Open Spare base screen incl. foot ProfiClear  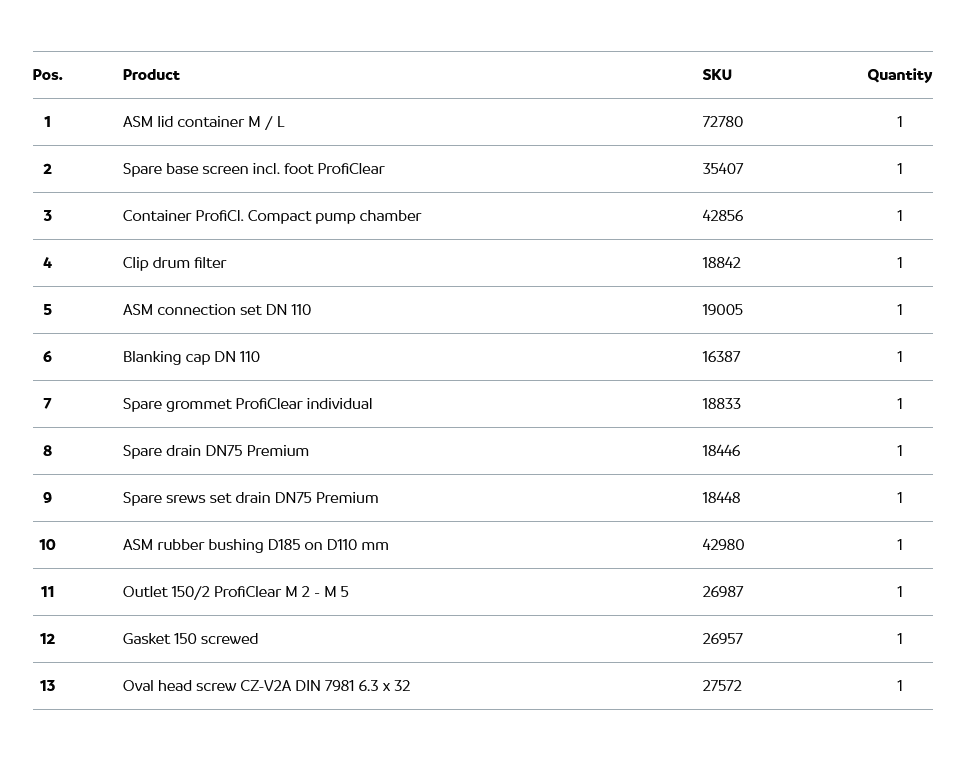tap(253, 169)
